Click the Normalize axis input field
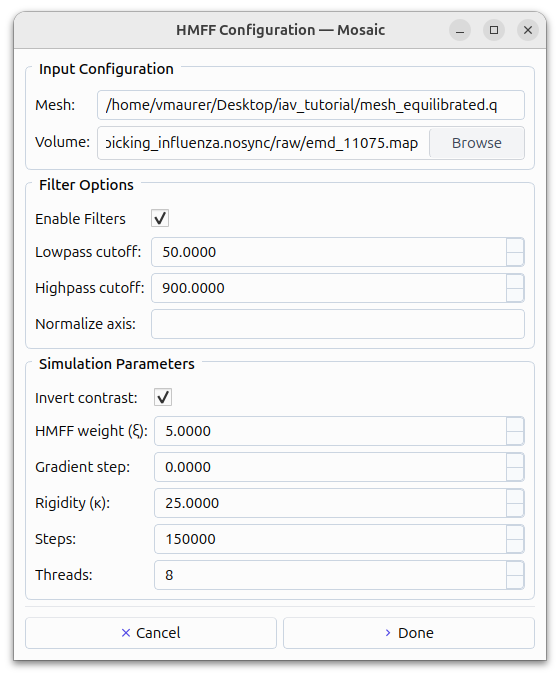Screen dimensions: 560x677 point(338,324)
